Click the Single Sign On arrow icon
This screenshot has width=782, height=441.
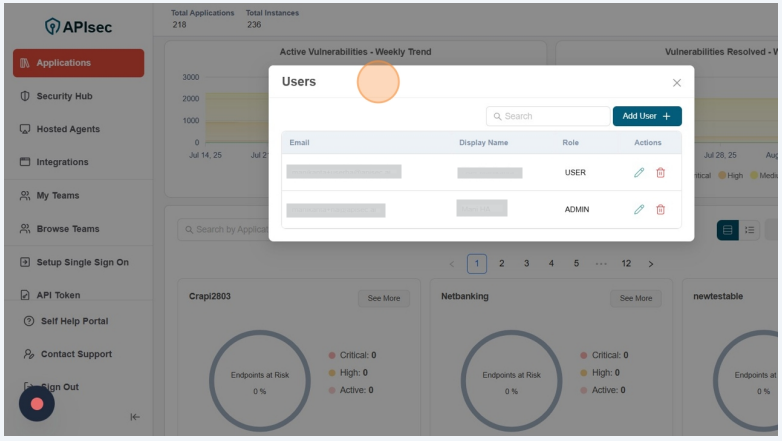pos(24,262)
